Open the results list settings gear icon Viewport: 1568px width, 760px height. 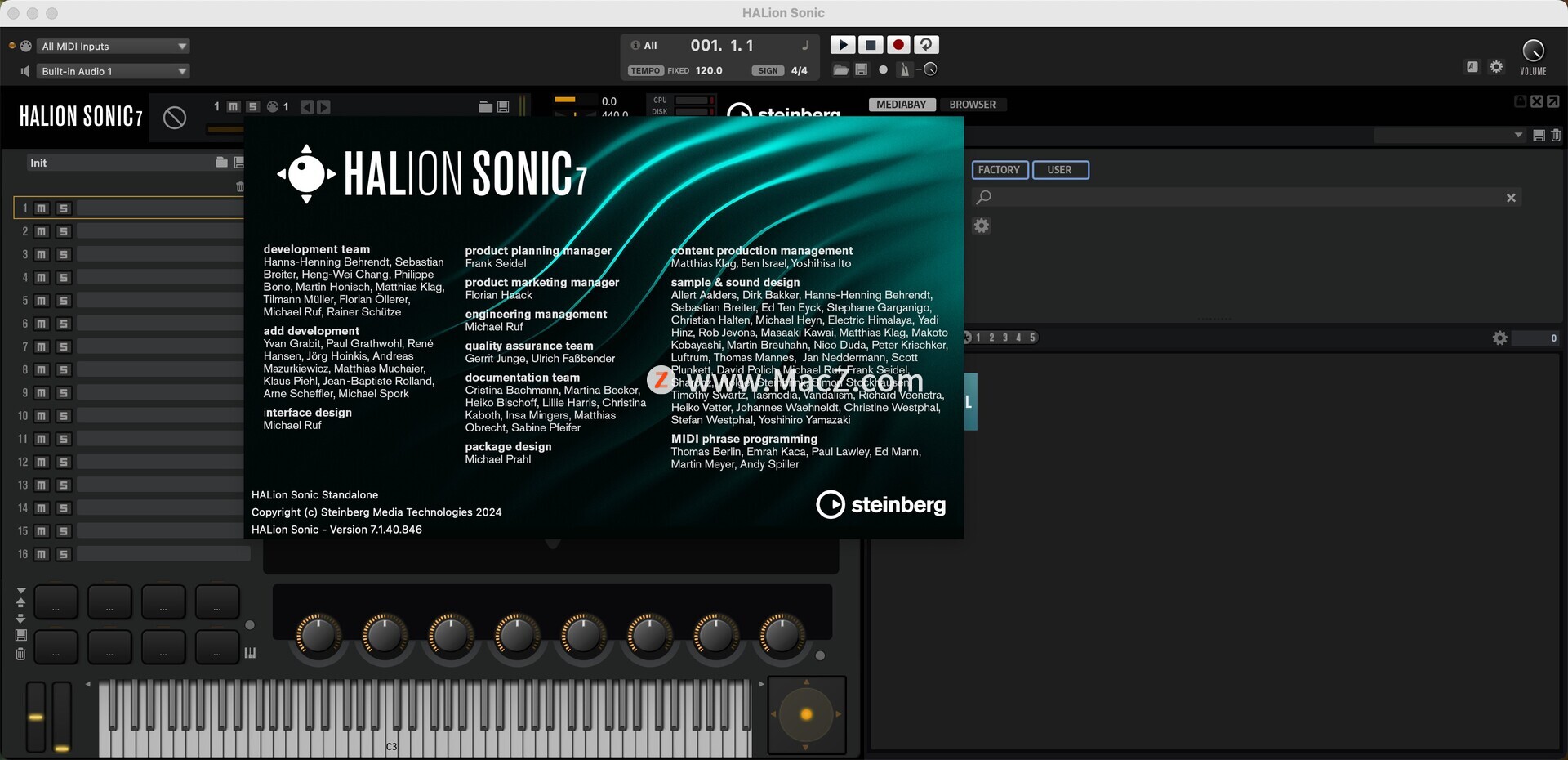[x=1500, y=338]
